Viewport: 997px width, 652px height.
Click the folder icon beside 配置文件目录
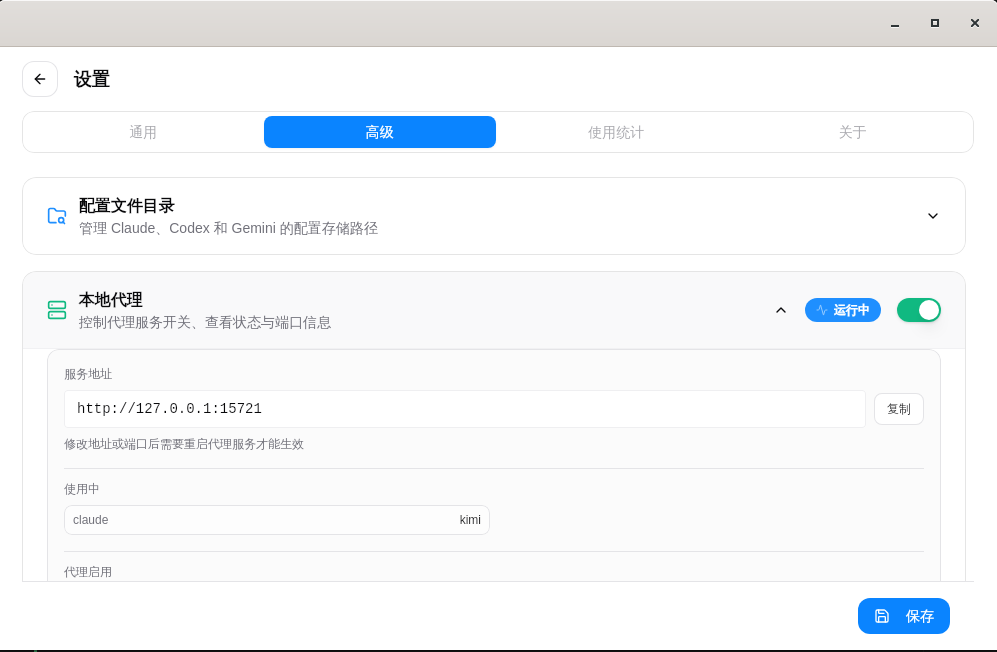[x=57, y=215]
